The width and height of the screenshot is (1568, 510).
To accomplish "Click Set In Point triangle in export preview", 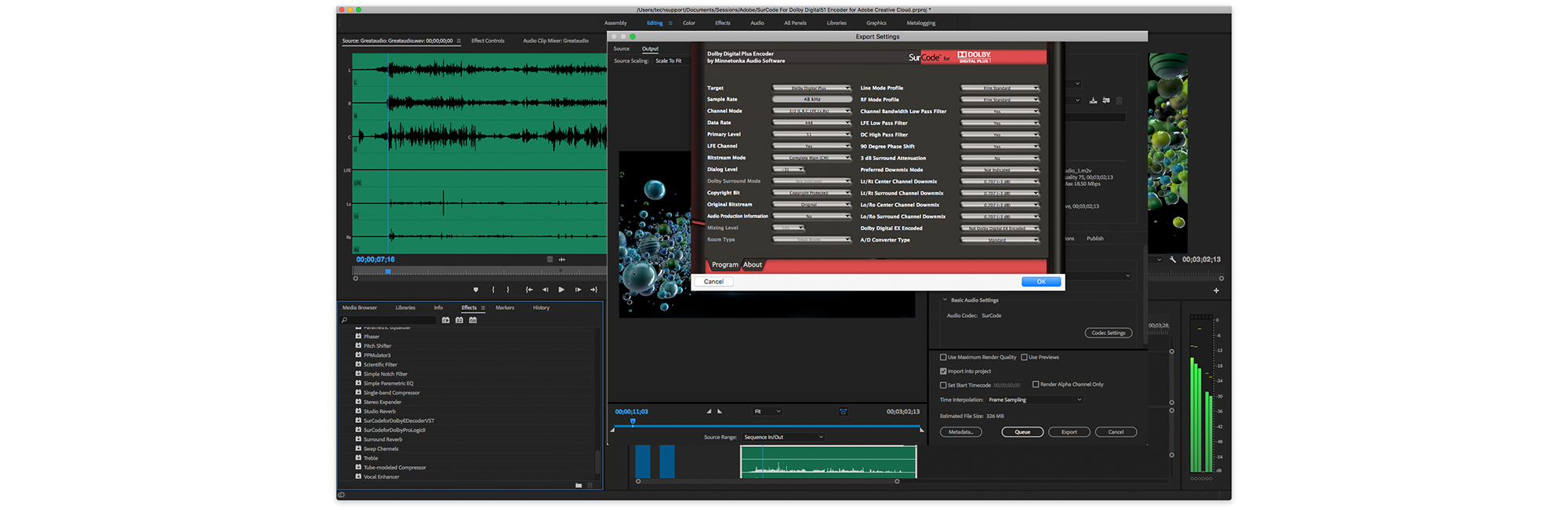I will (709, 411).
